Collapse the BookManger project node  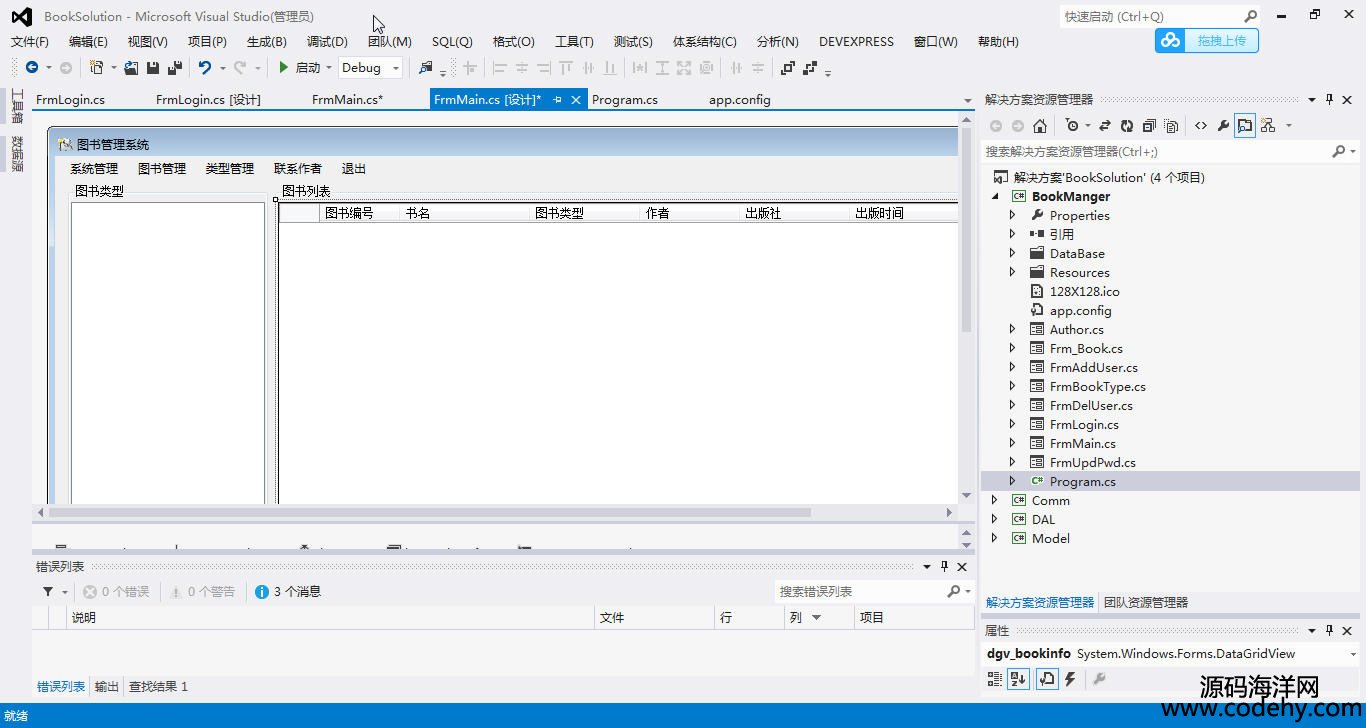(x=995, y=197)
